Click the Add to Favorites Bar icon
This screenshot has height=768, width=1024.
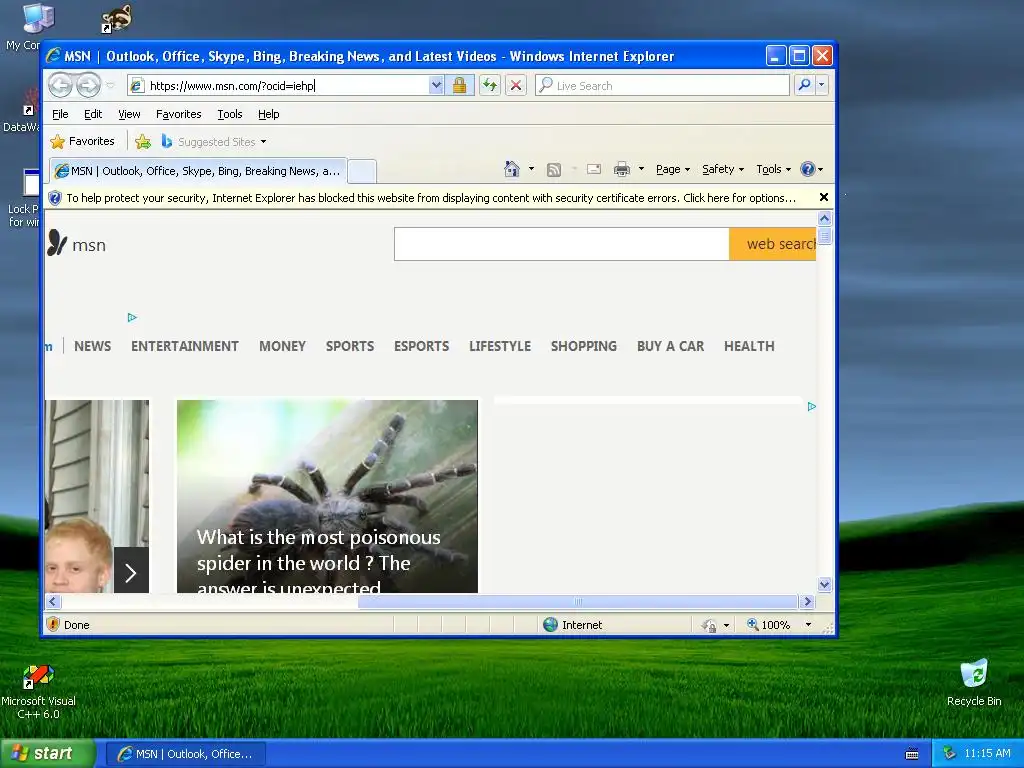coord(142,142)
